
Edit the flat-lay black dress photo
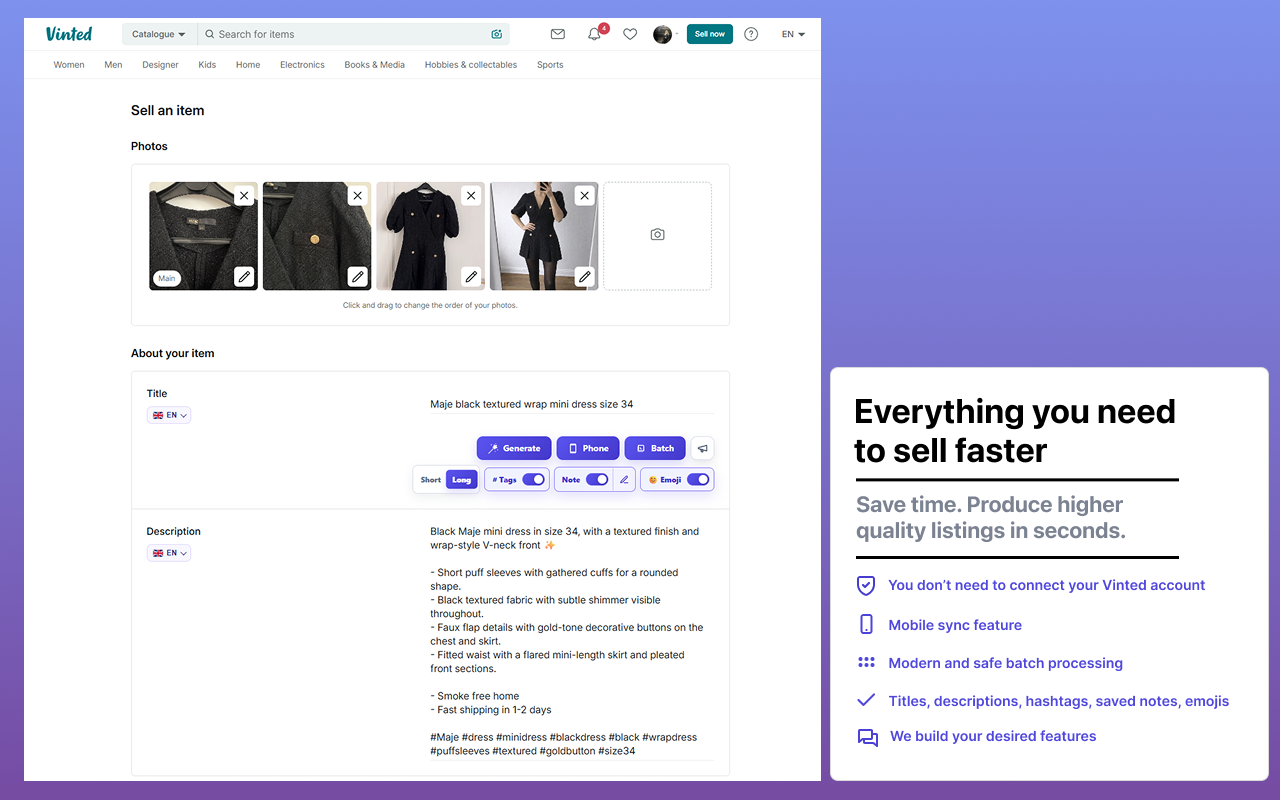click(x=471, y=276)
